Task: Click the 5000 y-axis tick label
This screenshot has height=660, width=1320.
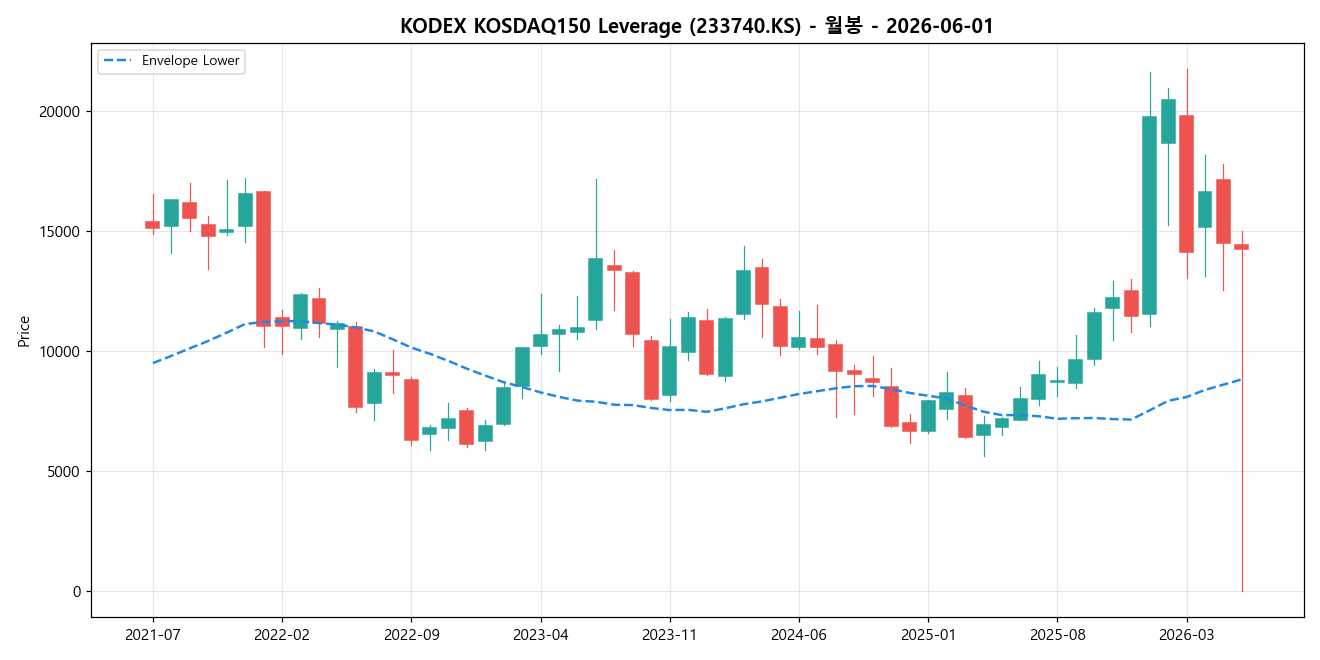Action: point(66,472)
